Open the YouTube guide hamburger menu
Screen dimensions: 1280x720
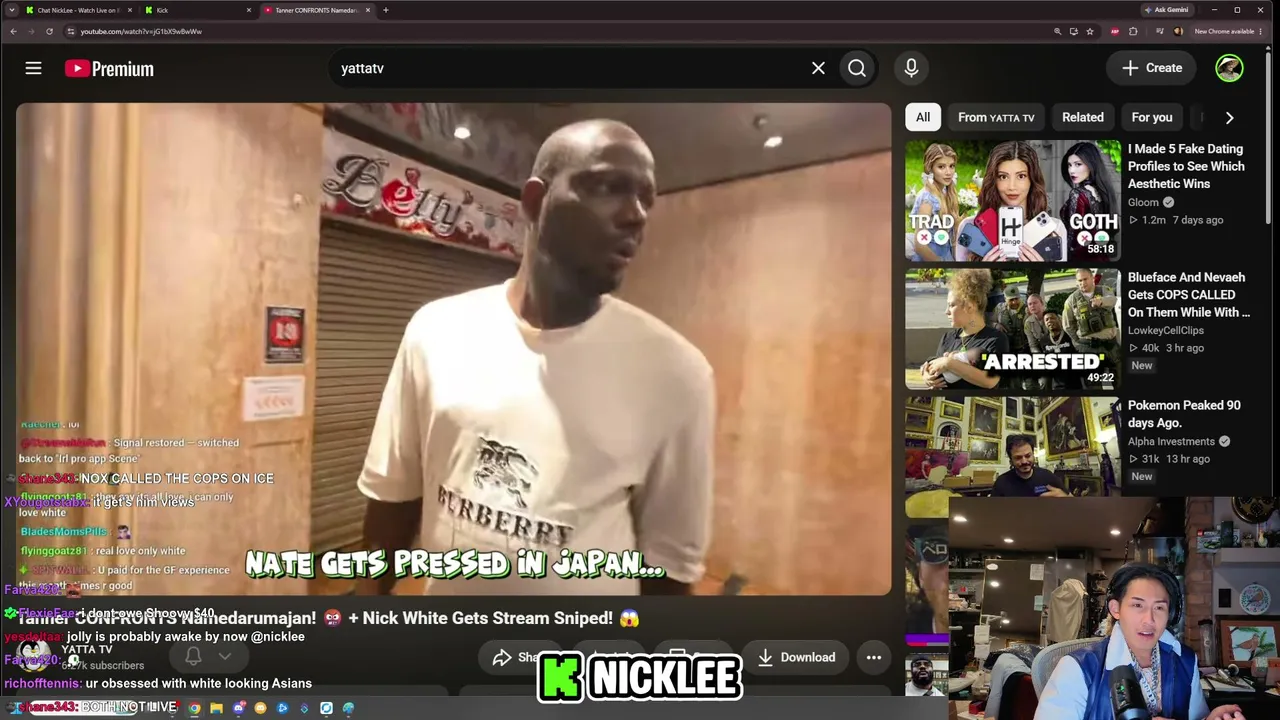pyautogui.click(x=33, y=68)
